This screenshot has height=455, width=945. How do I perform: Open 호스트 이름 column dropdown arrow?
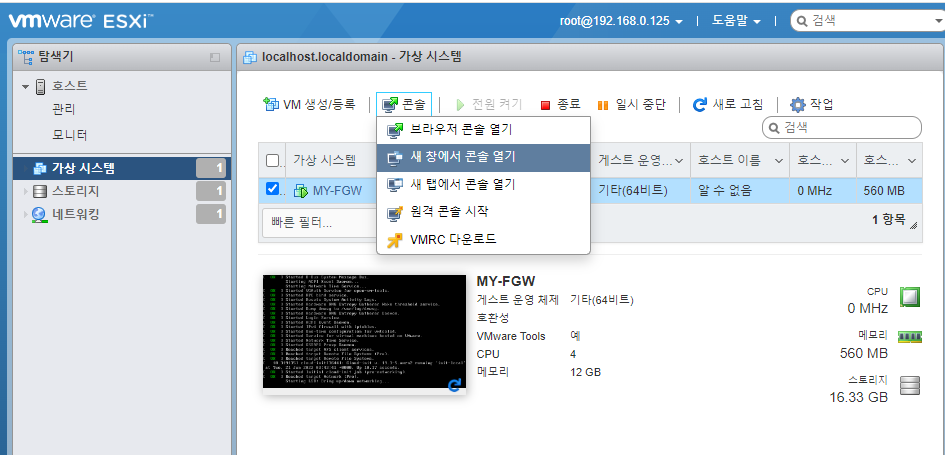pos(778,161)
